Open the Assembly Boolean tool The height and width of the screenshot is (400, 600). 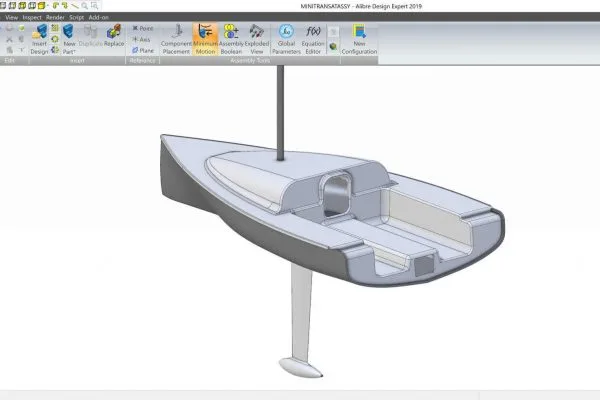coord(231,39)
